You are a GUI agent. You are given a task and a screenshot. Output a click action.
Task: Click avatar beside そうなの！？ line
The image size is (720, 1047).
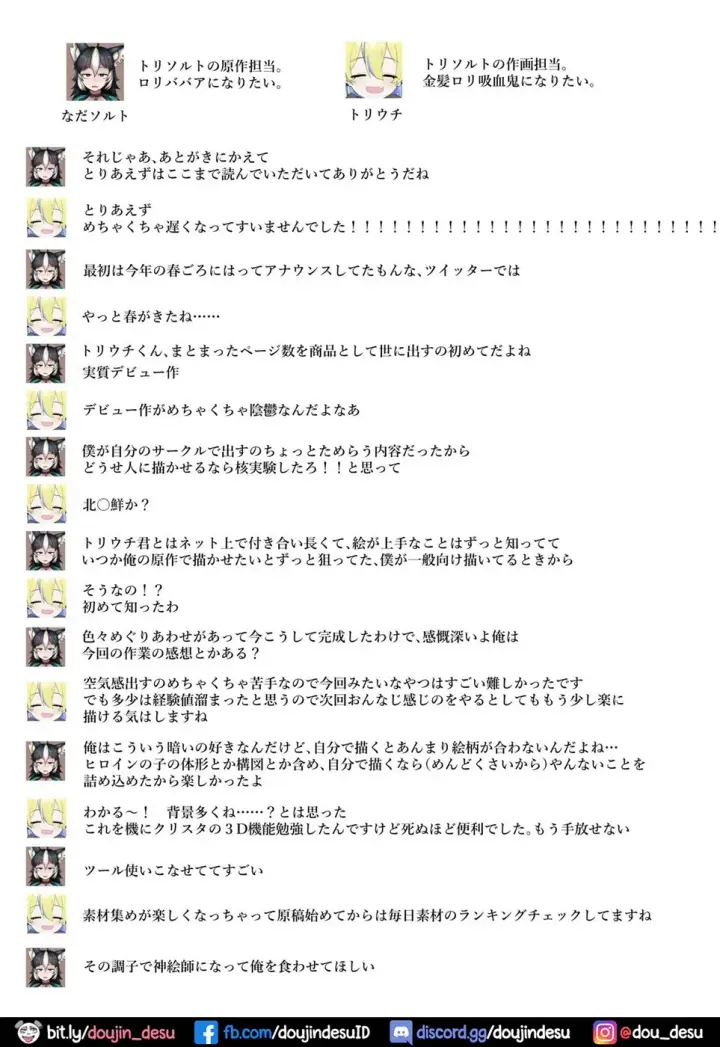(46, 598)
